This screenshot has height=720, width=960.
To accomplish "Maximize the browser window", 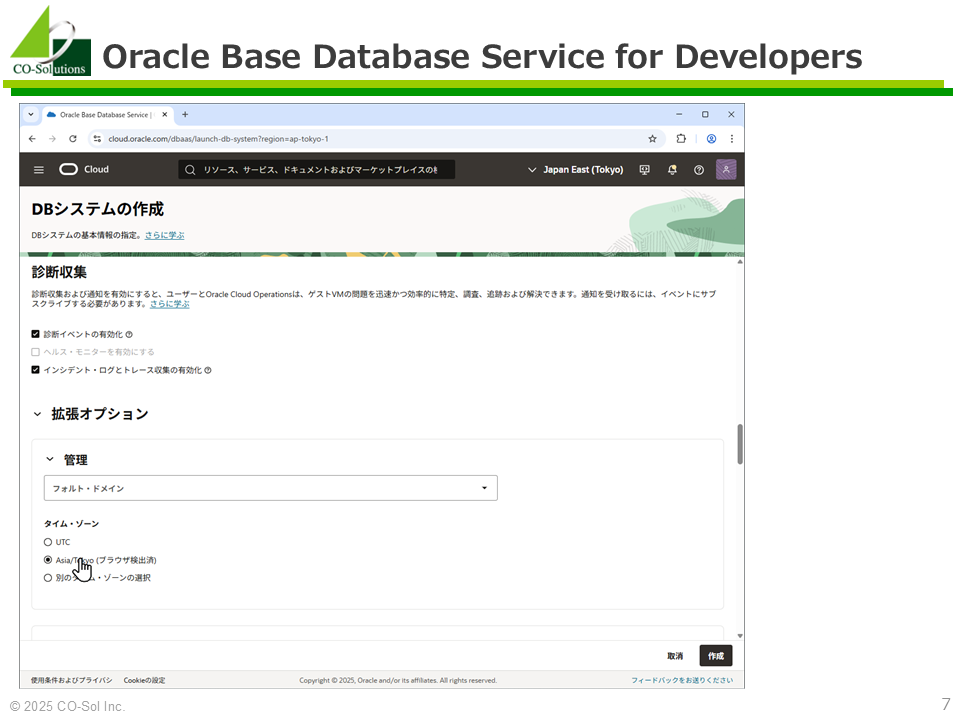I will click(705, 114).
